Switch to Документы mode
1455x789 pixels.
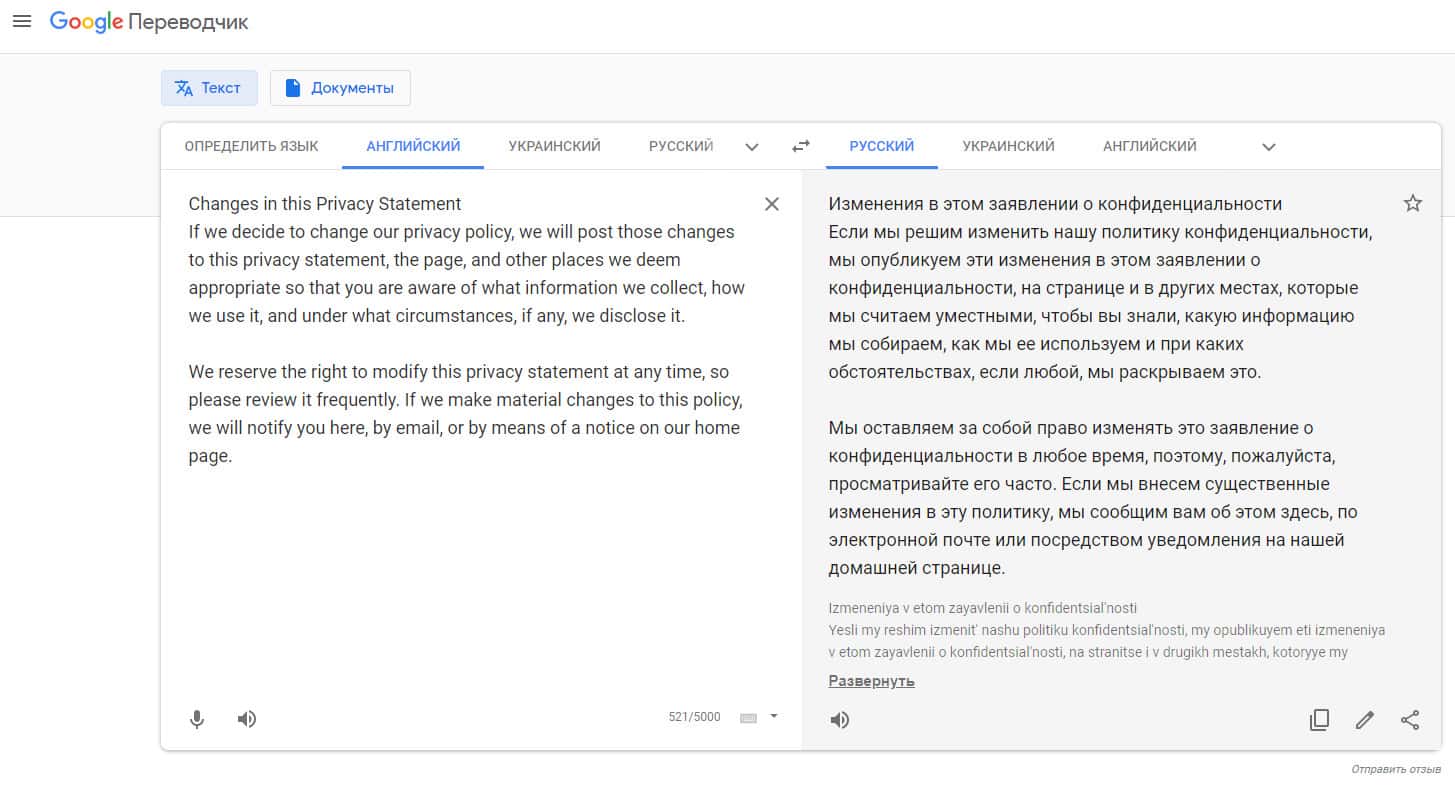(x=340, y=88)
